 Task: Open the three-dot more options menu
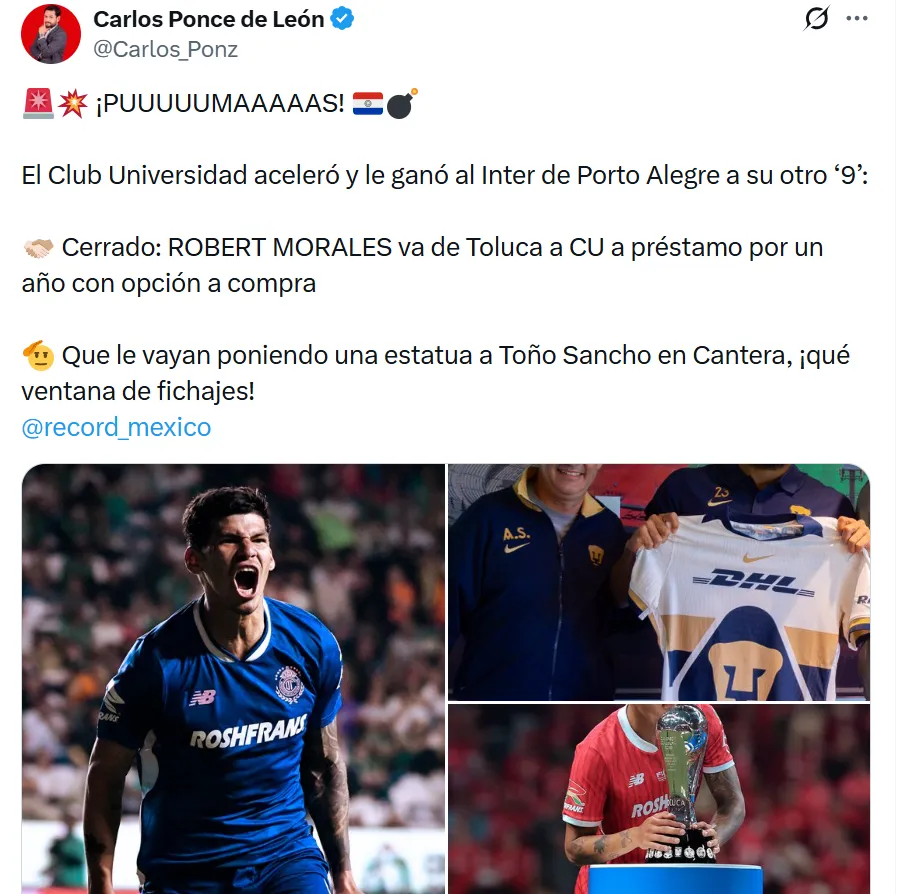click(x=857, y=18)
